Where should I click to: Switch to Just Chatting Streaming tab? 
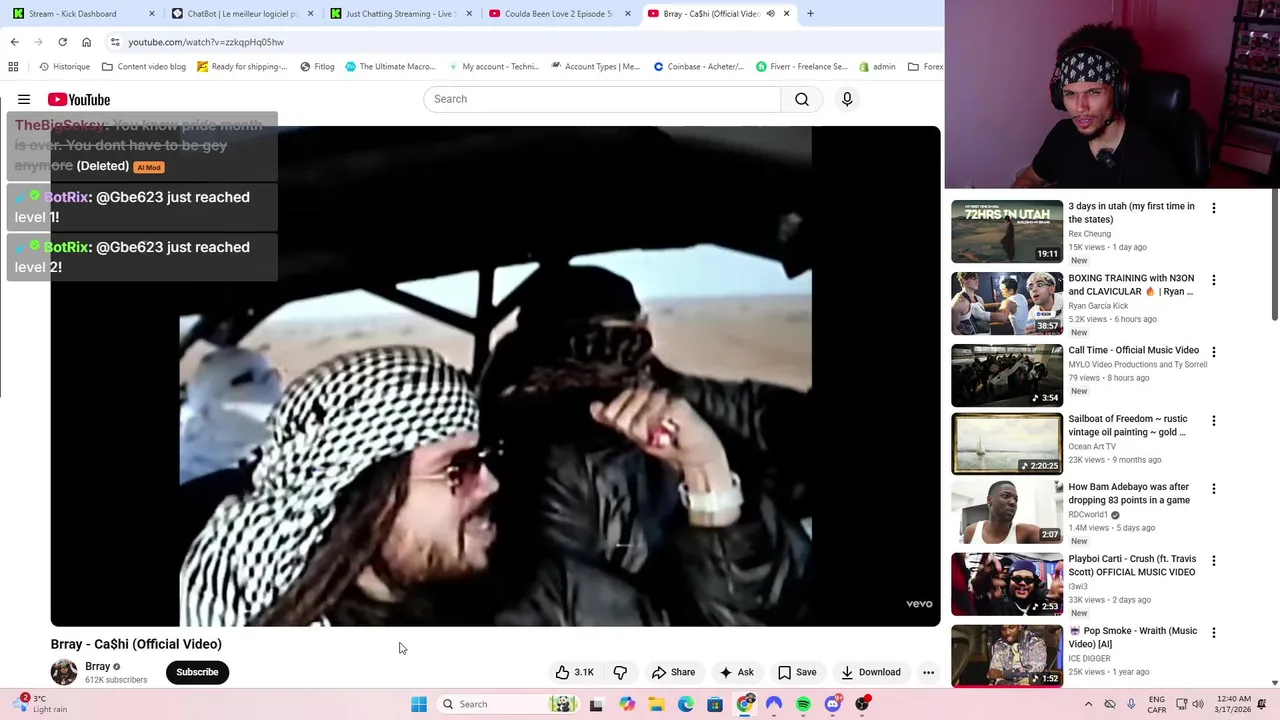click(x=401, y=14)
